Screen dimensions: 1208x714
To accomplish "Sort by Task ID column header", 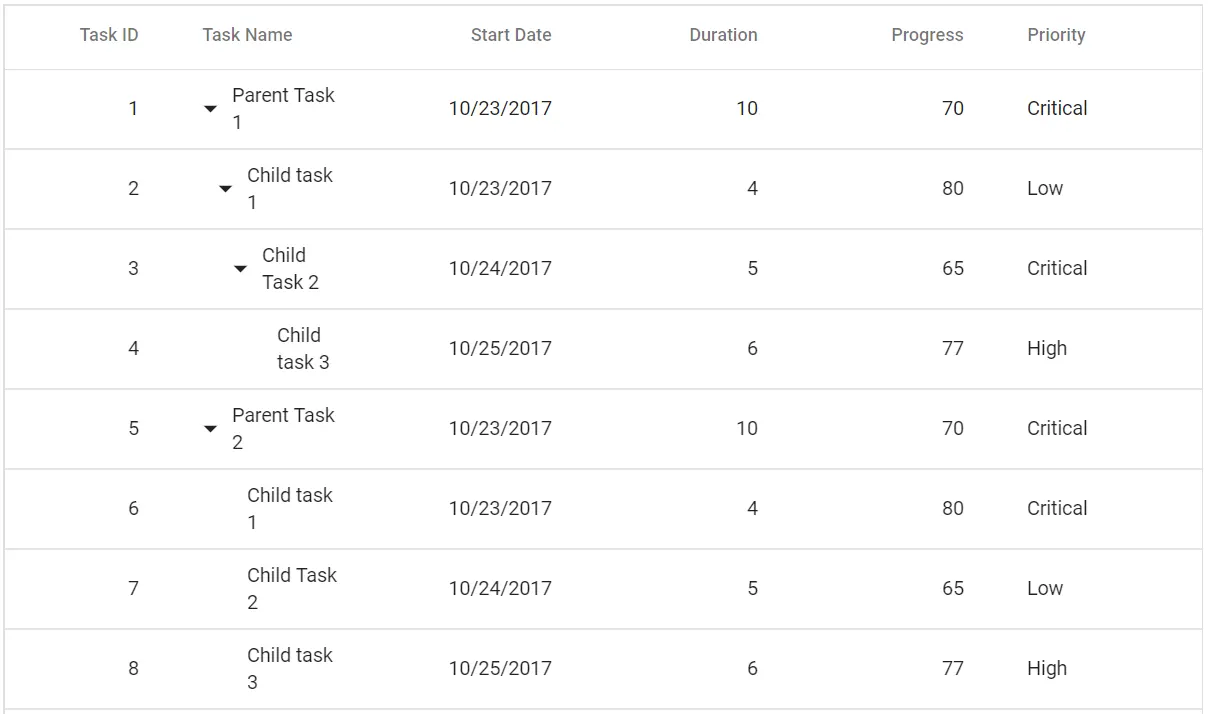I will 109,35.
